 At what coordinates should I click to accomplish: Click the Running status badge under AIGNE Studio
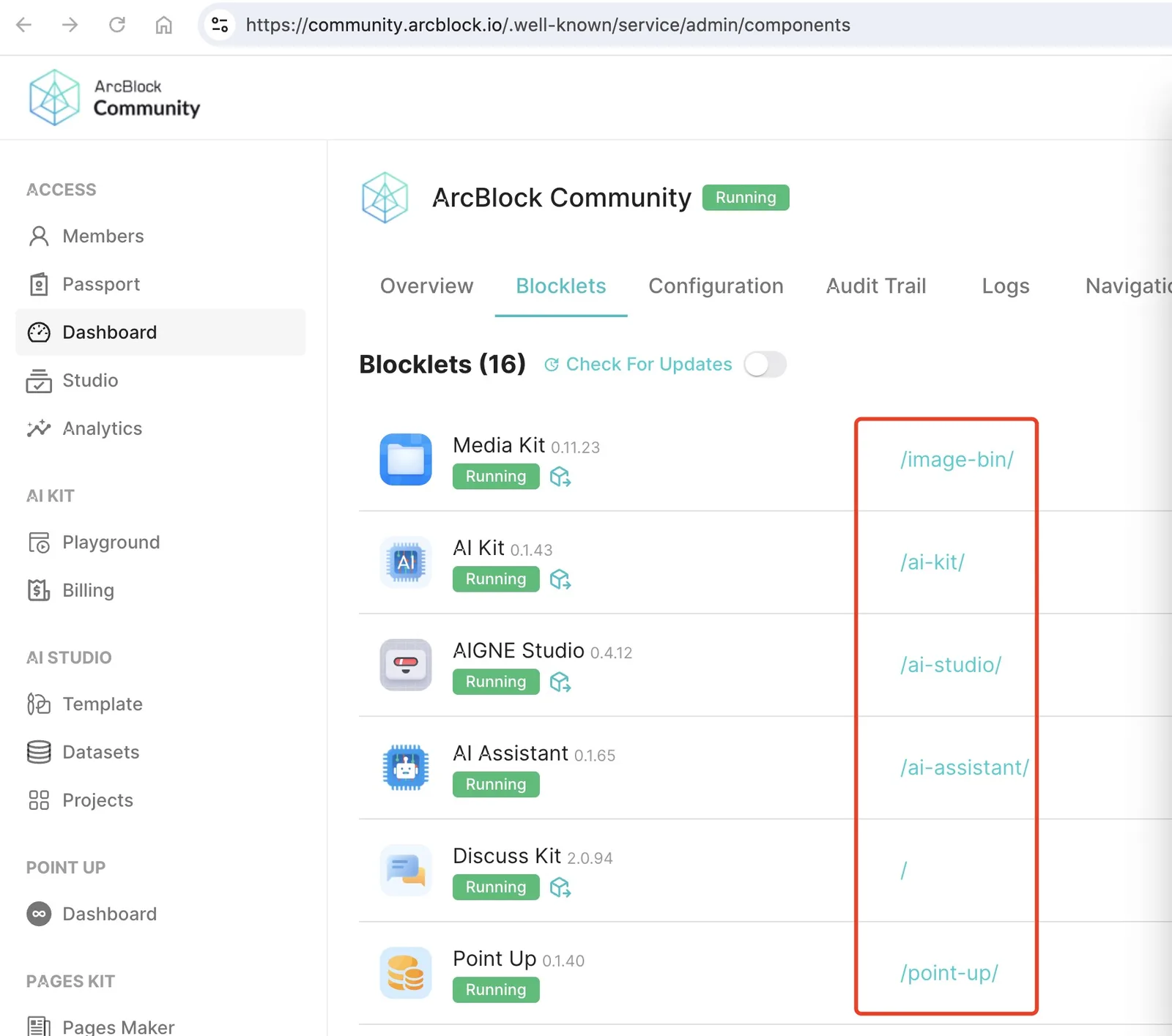(496, 682)
